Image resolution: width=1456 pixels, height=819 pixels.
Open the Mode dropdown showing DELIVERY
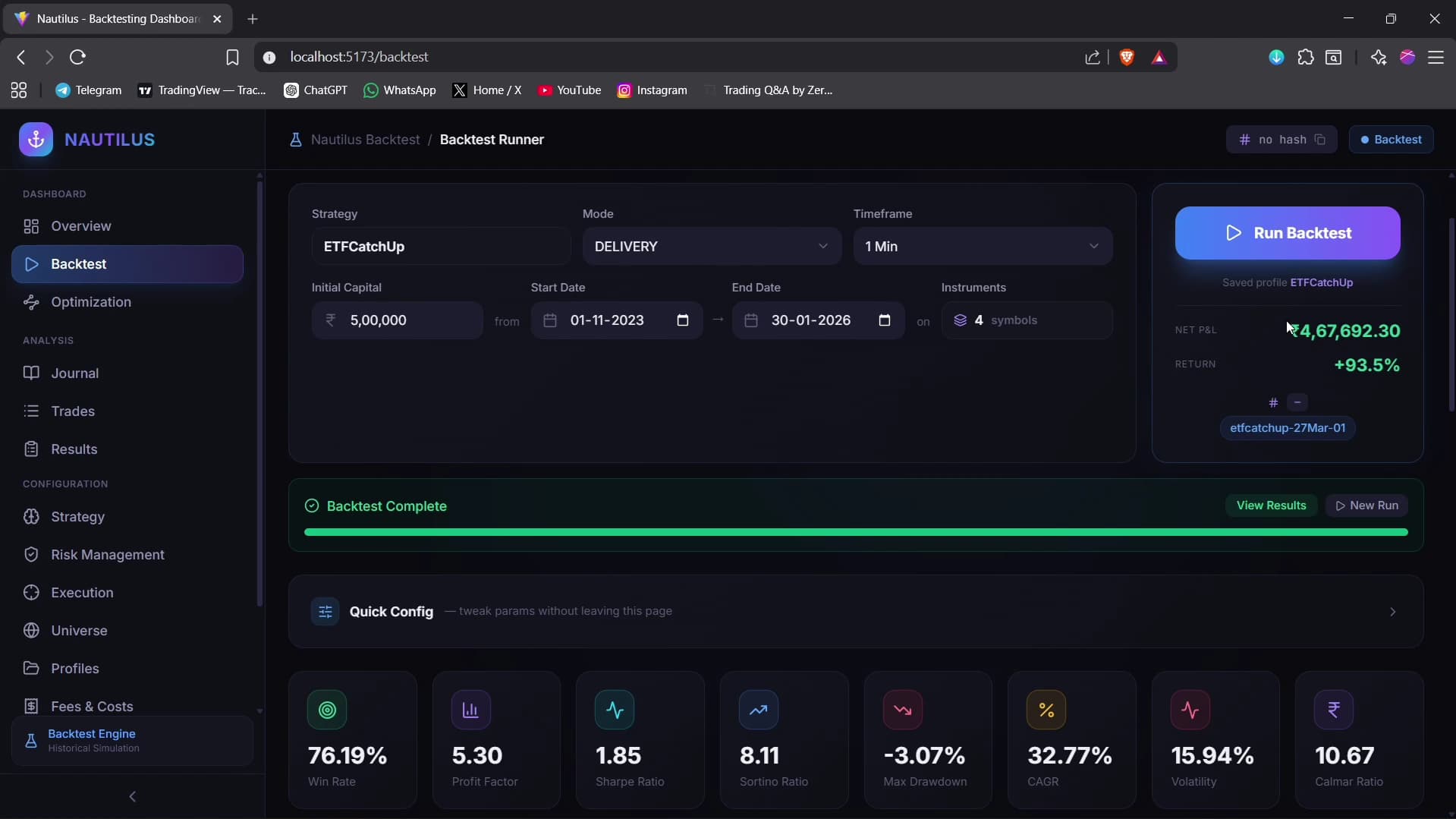[x=711, y=247]
